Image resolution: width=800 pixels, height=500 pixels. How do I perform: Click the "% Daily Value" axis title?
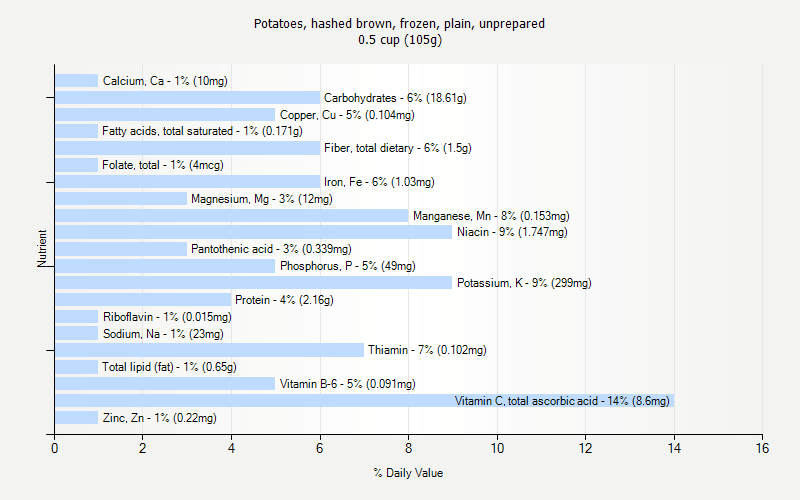[x=408, y=473]
